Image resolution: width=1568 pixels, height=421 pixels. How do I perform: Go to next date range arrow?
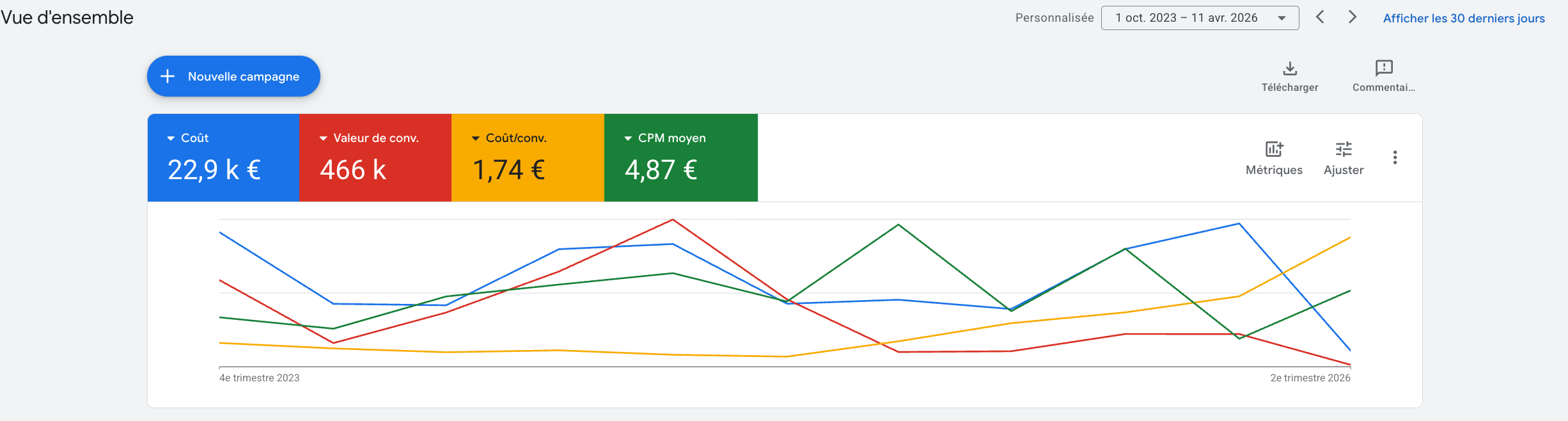pos(1352,17)
